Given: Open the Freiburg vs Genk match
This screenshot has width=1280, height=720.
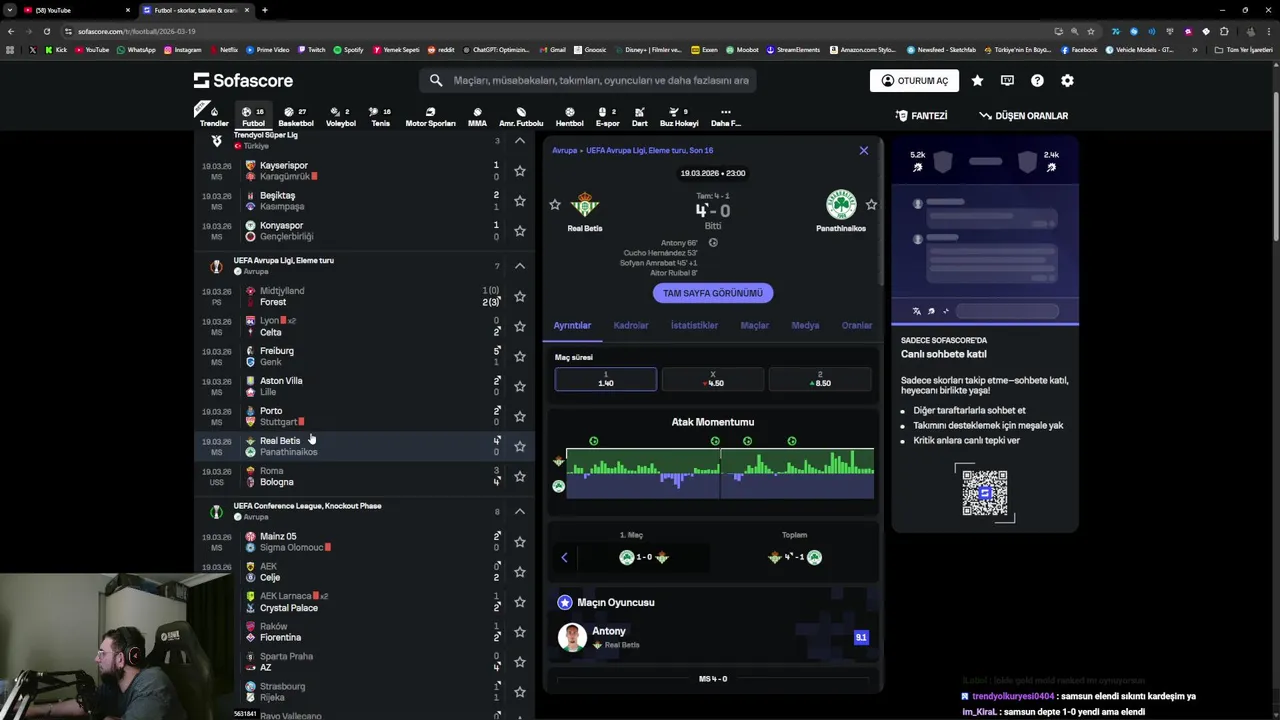Looking at the screenshot, I should pos(365,356).
